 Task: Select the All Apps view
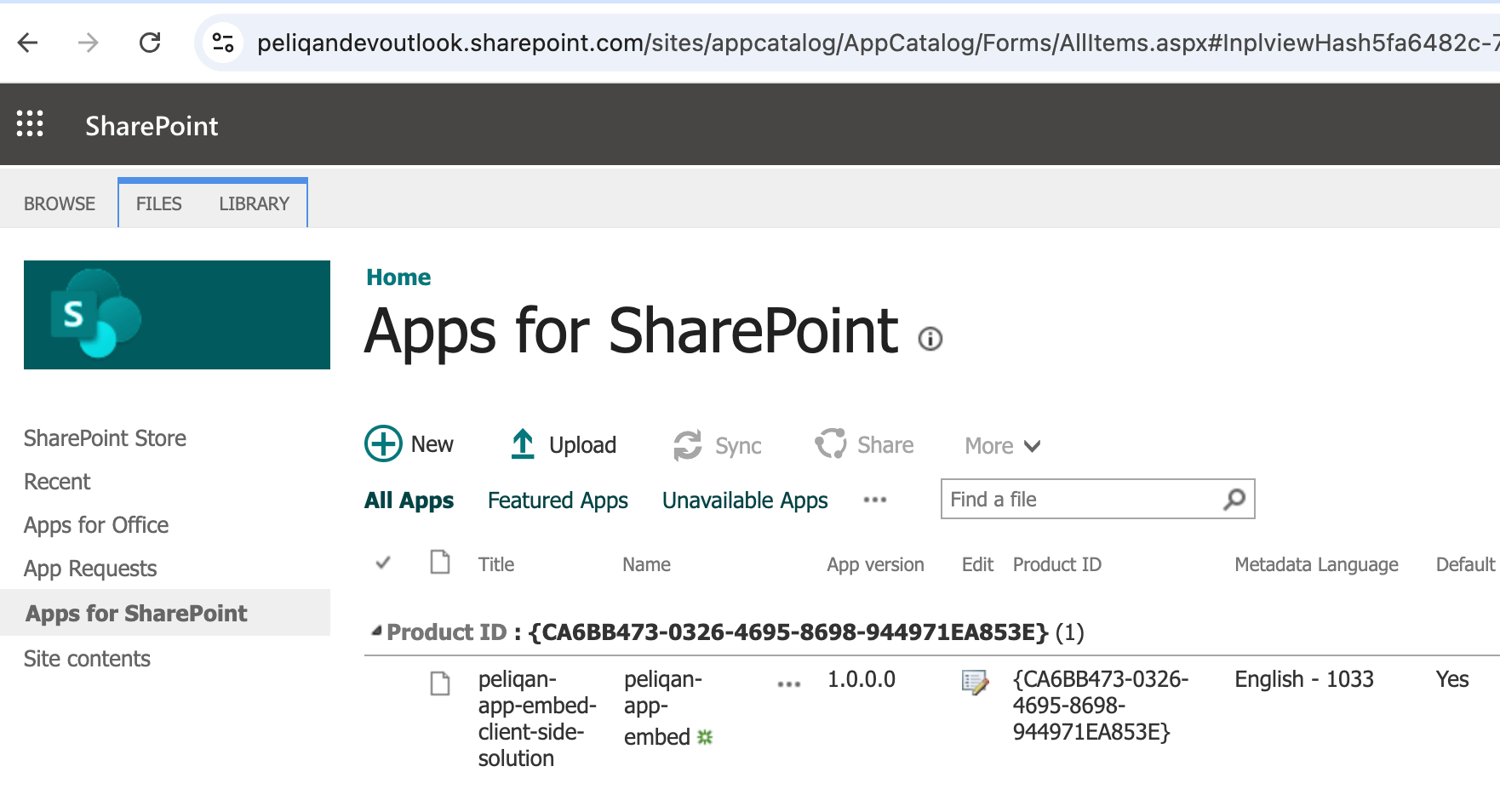(409, 500)
